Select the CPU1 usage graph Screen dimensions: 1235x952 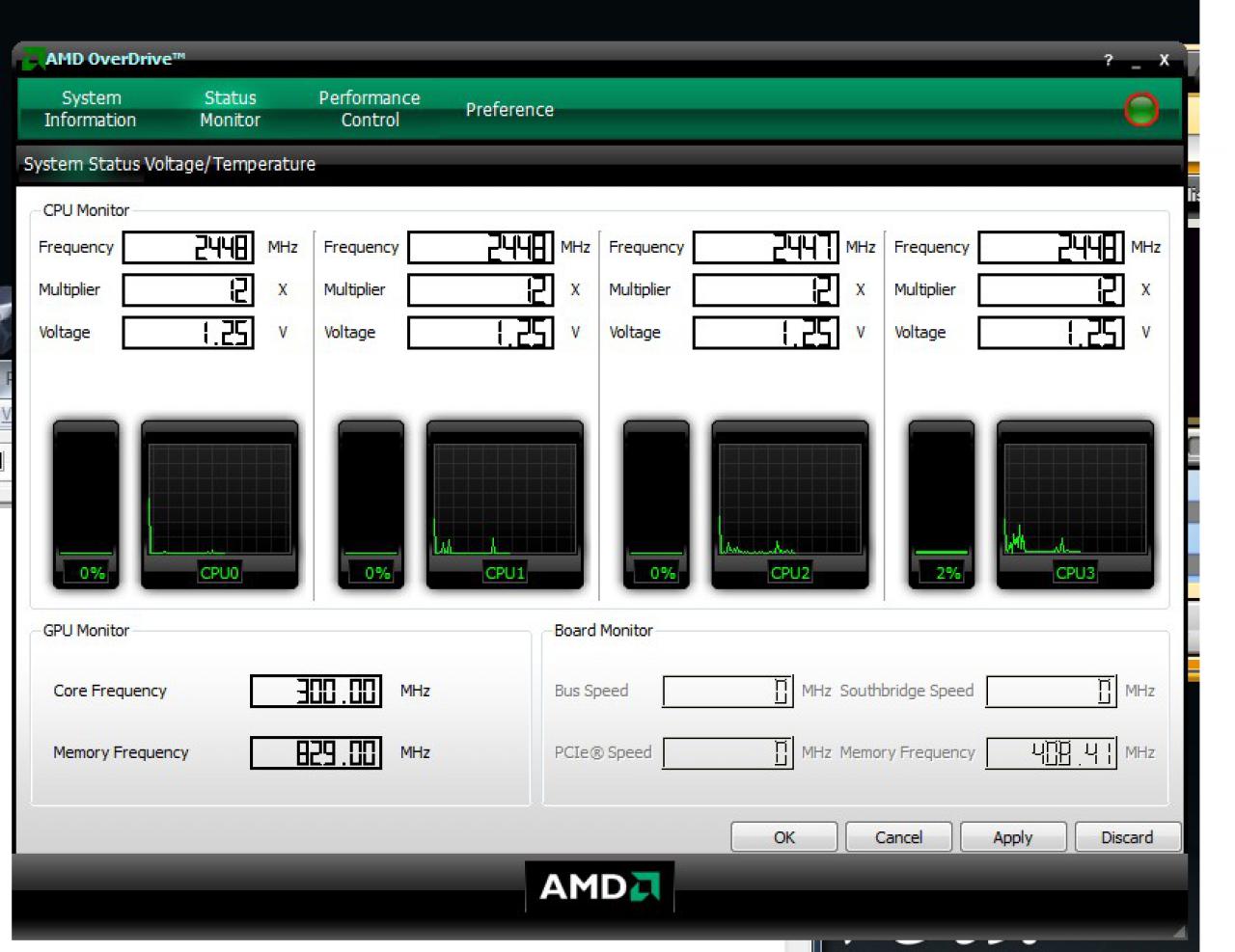(505, 503)
